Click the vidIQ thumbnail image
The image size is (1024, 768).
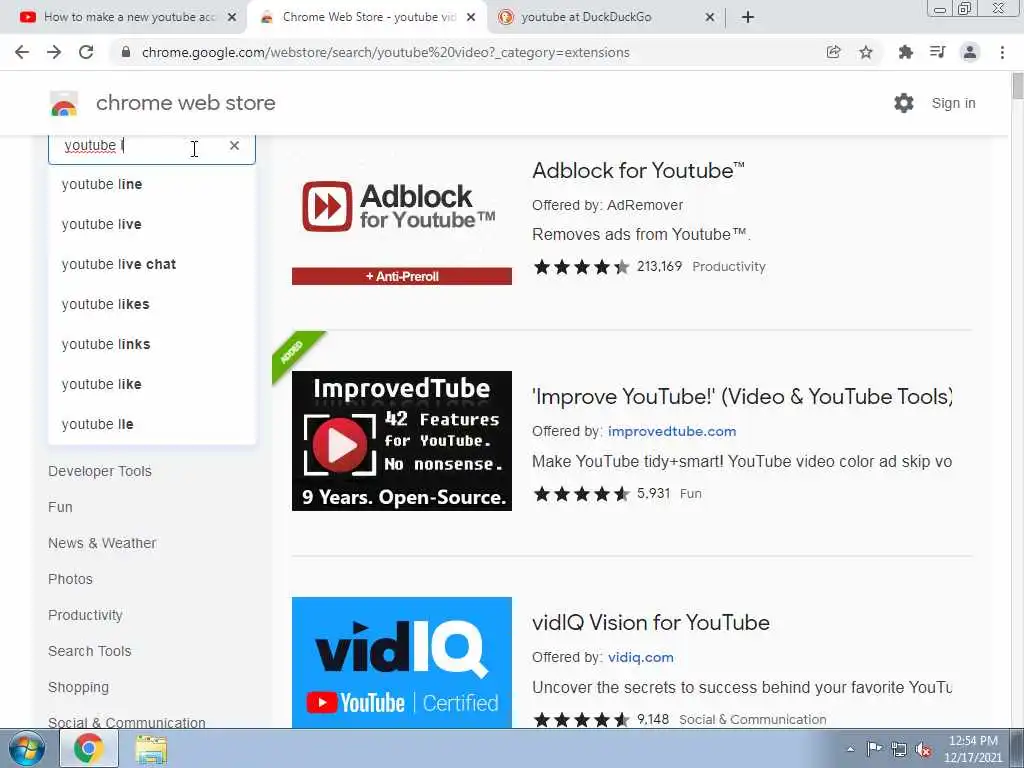[402, 662]
